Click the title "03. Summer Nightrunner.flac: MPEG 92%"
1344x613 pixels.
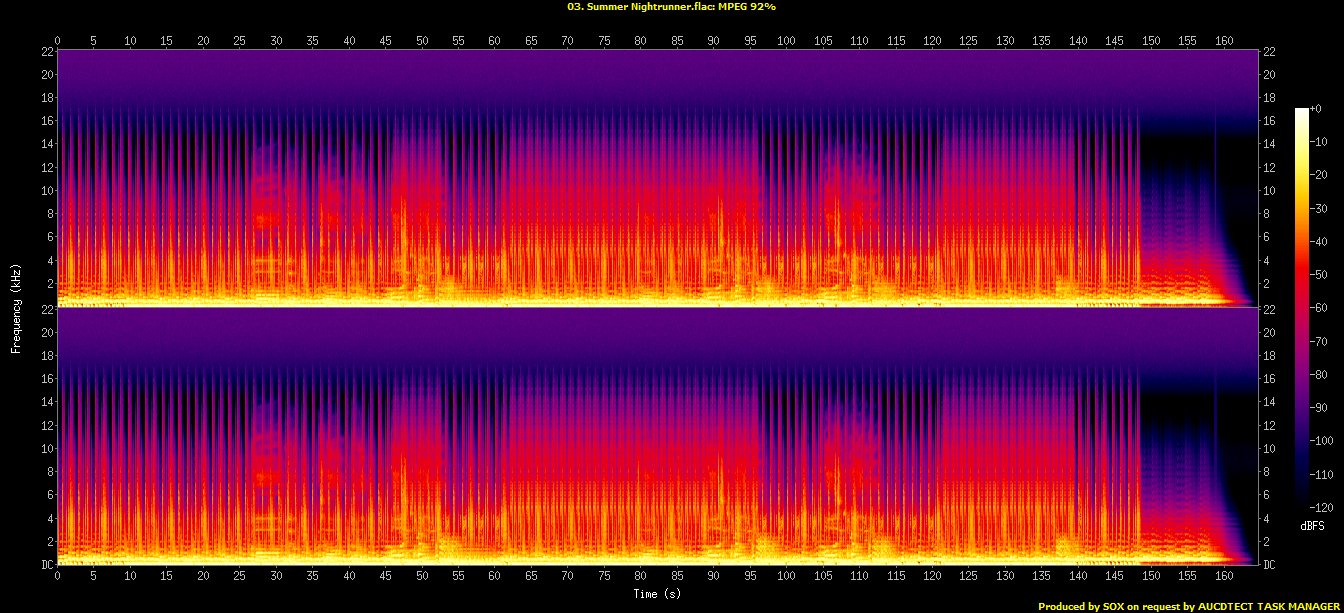671,6
